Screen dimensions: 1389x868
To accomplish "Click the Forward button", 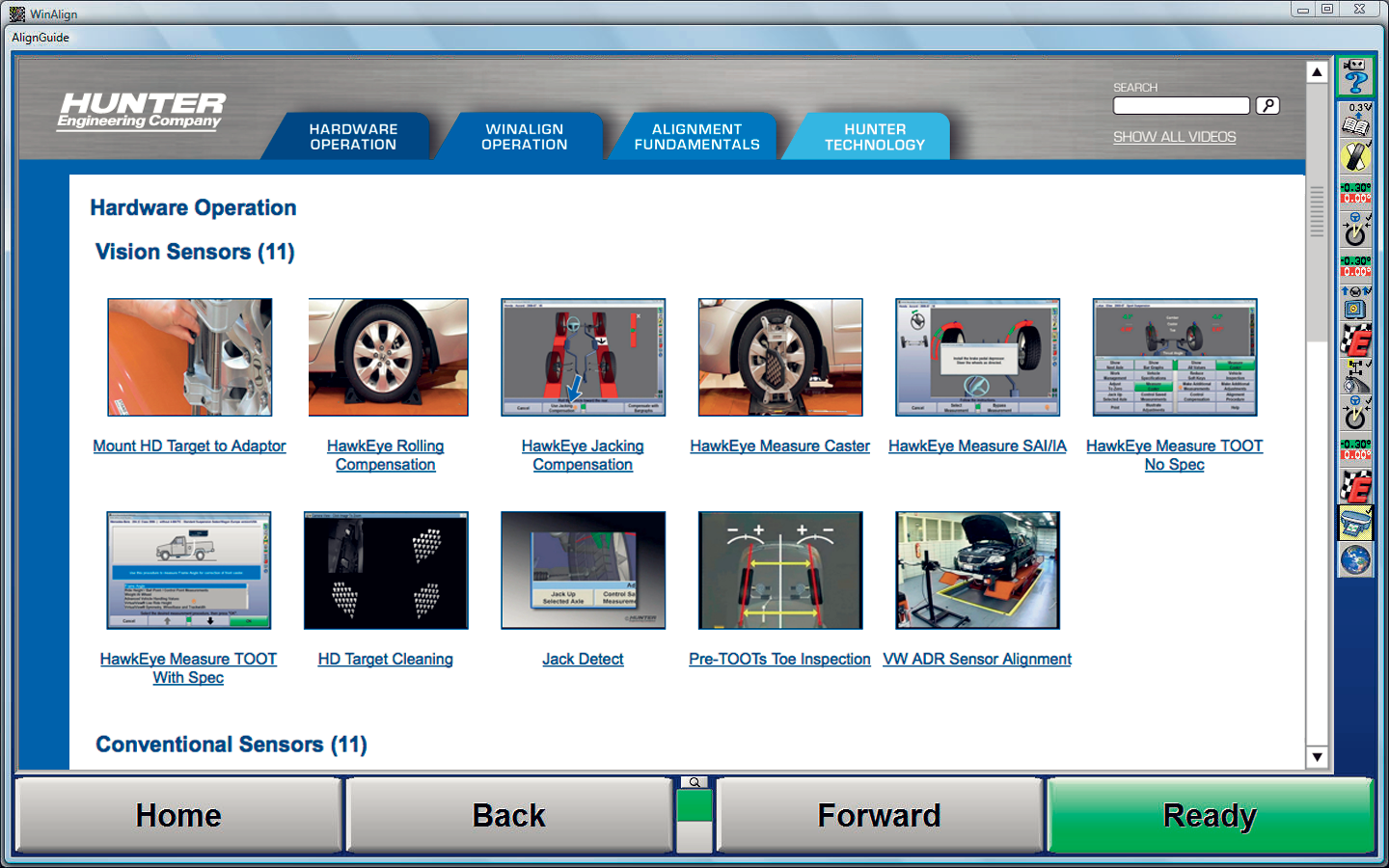I will [x=879, y=816].
